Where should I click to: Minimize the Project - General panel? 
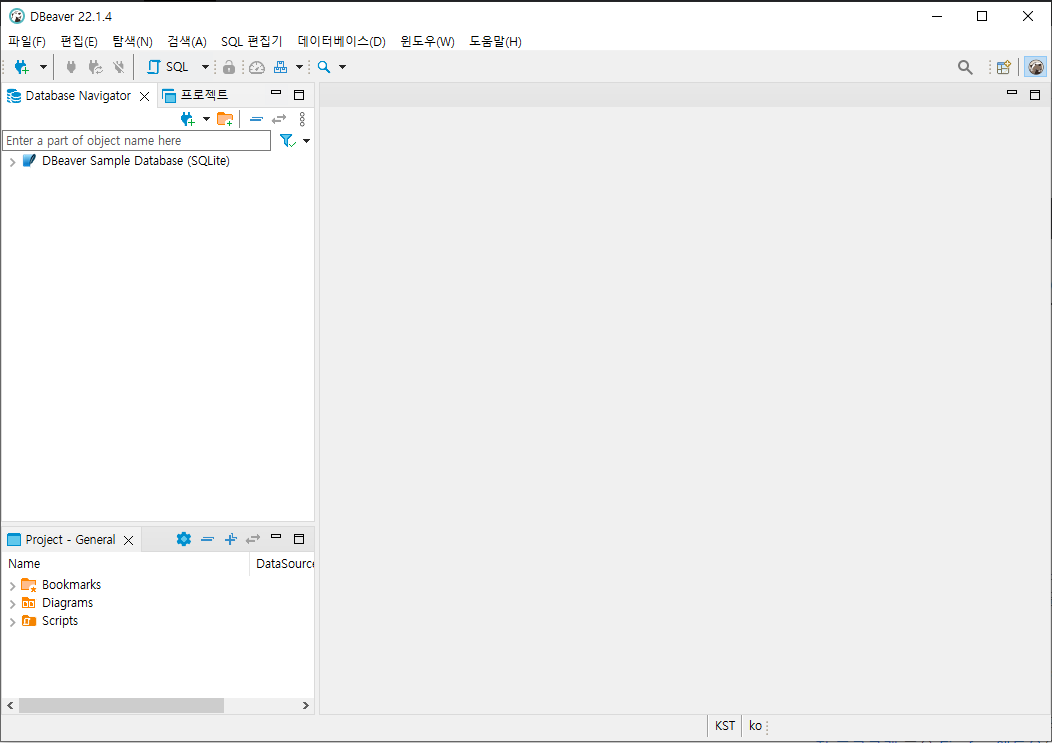click(276, 537)
